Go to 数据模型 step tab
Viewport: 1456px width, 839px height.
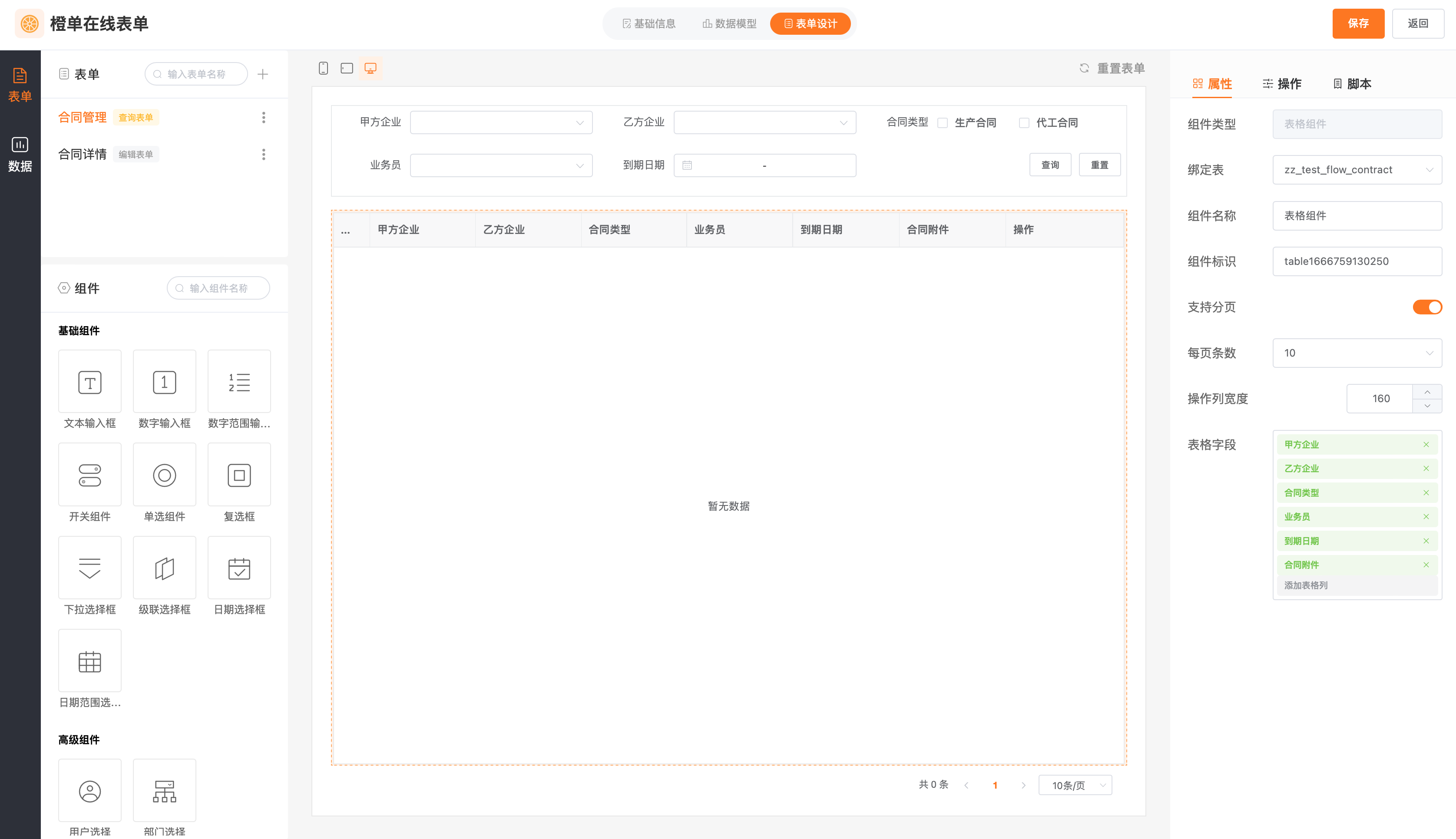click(729, 23)
